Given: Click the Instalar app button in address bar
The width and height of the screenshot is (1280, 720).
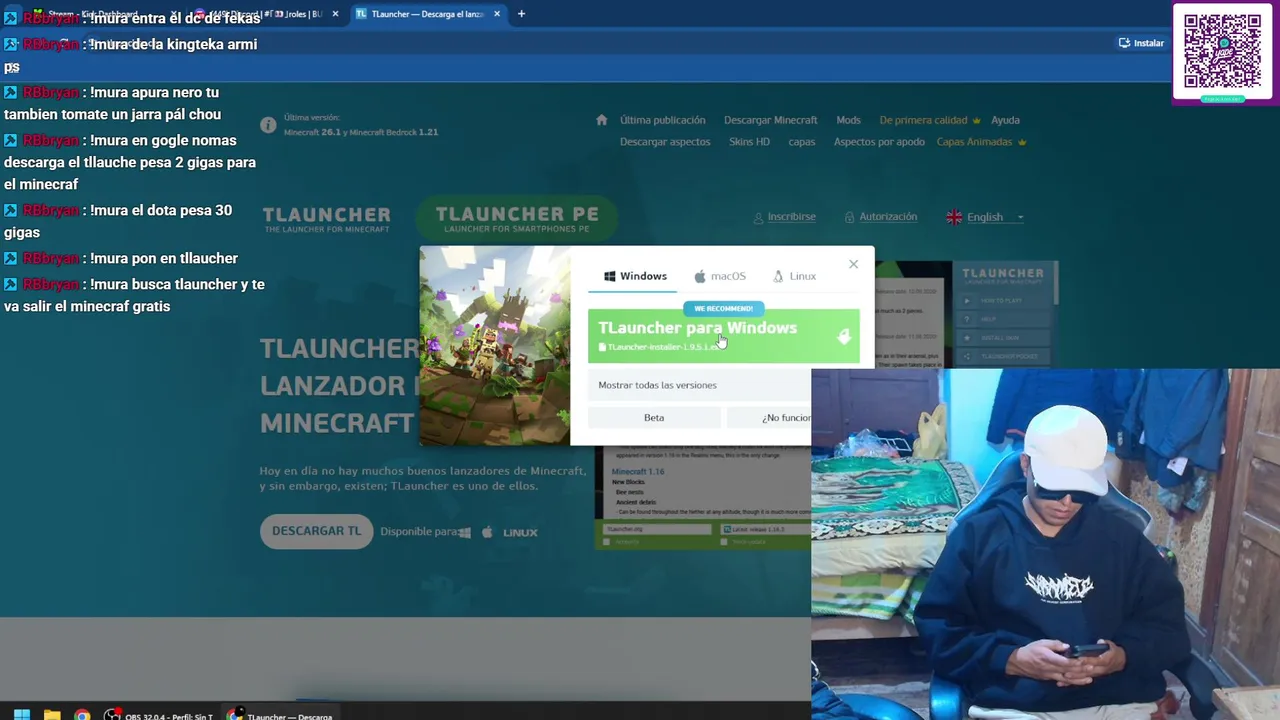Looking at the screenshot, I should point(1141,43).
